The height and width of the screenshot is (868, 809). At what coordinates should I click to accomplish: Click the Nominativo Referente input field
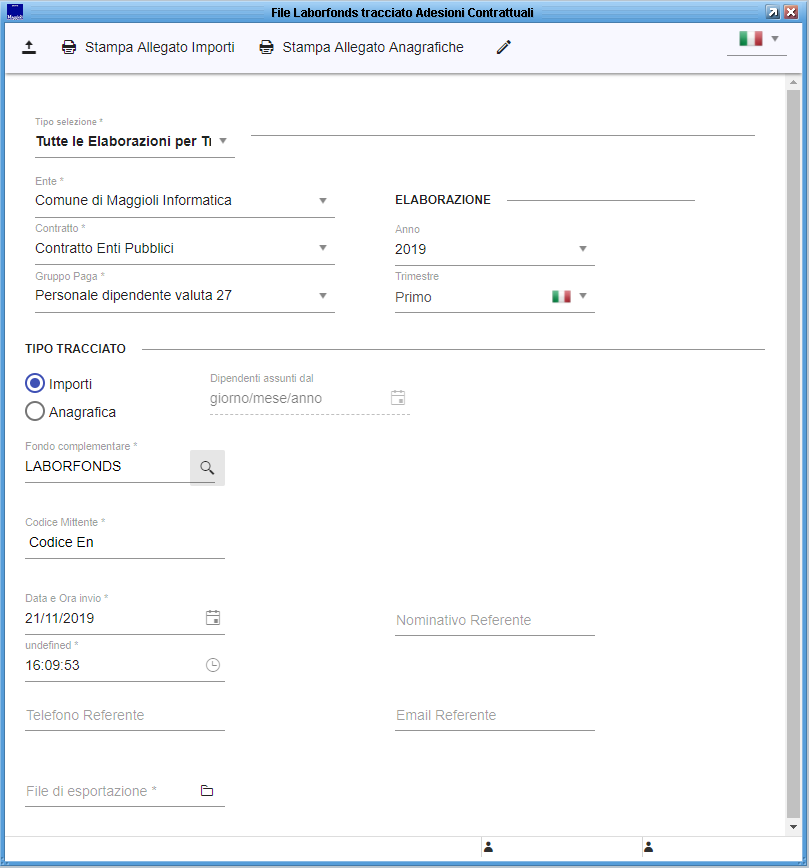click(494, 620)
